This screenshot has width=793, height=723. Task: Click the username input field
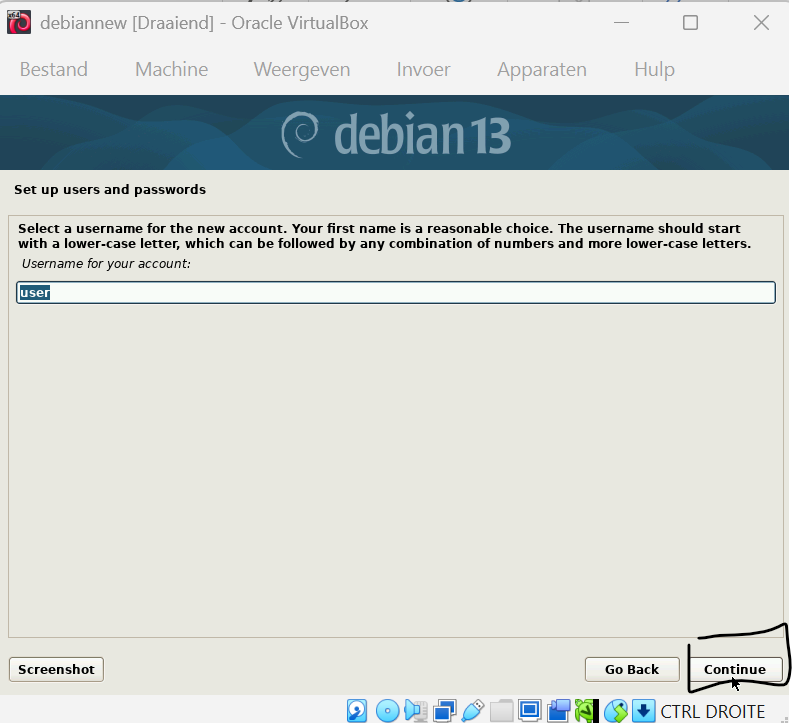396,293
